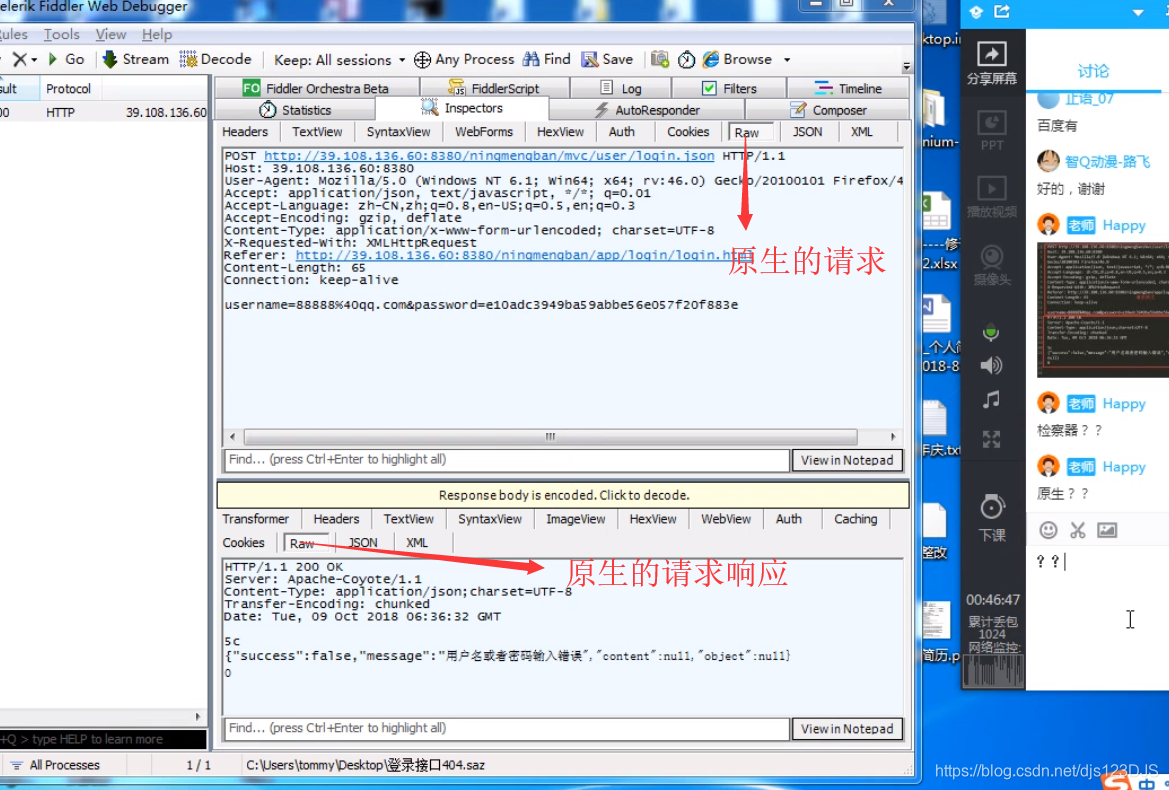Switch to the FiddlerScript tab
Viewport: 1169px width, 790px height.
(x=495, y=88)
